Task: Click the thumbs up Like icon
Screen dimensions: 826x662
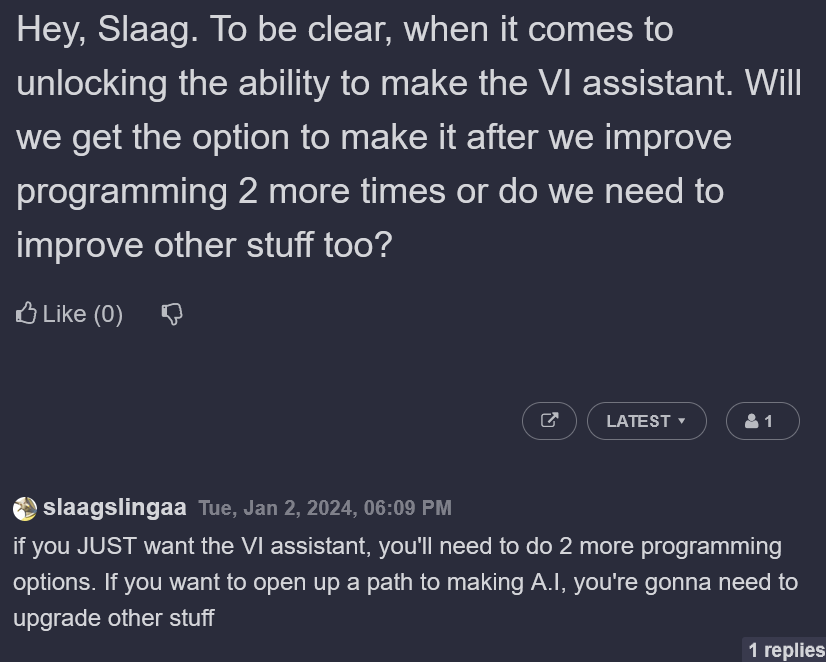Action: [27, 313]
